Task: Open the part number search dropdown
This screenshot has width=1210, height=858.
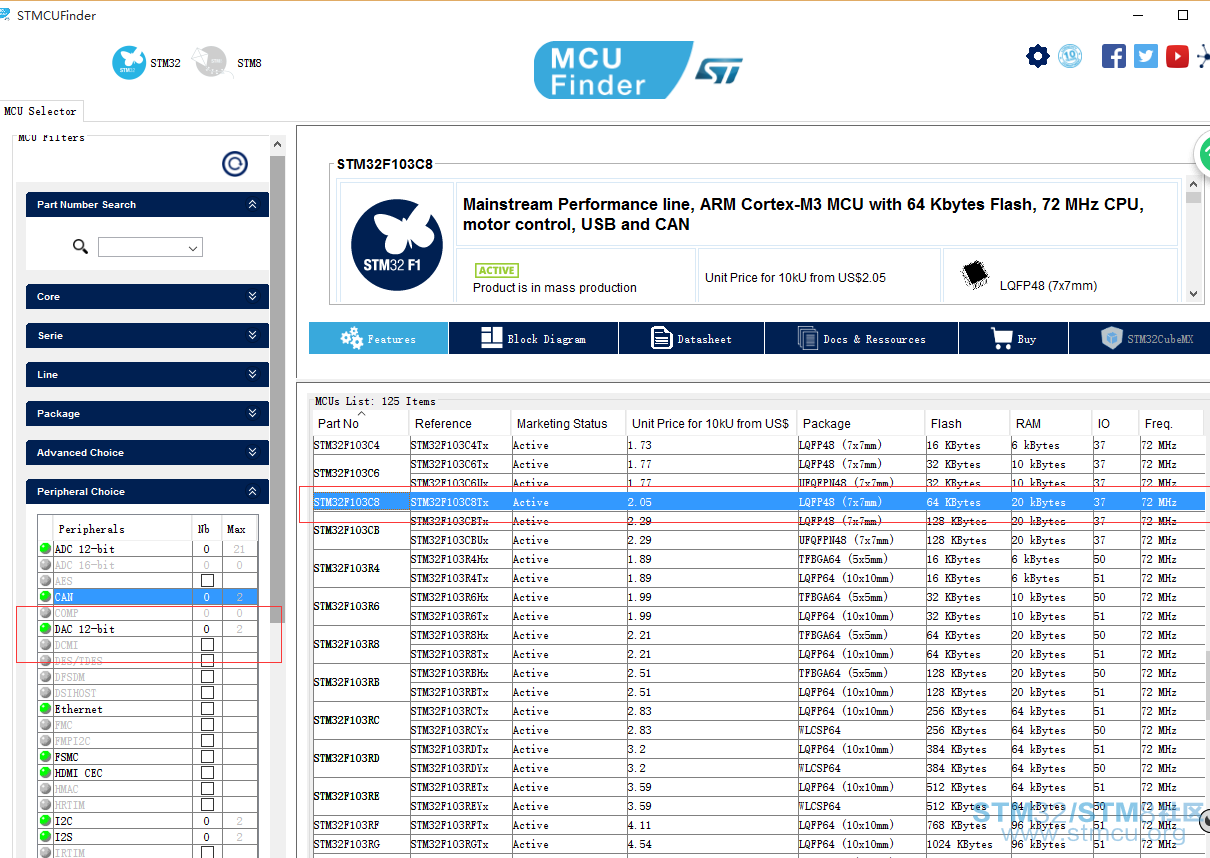Action: tap(193, 247)
